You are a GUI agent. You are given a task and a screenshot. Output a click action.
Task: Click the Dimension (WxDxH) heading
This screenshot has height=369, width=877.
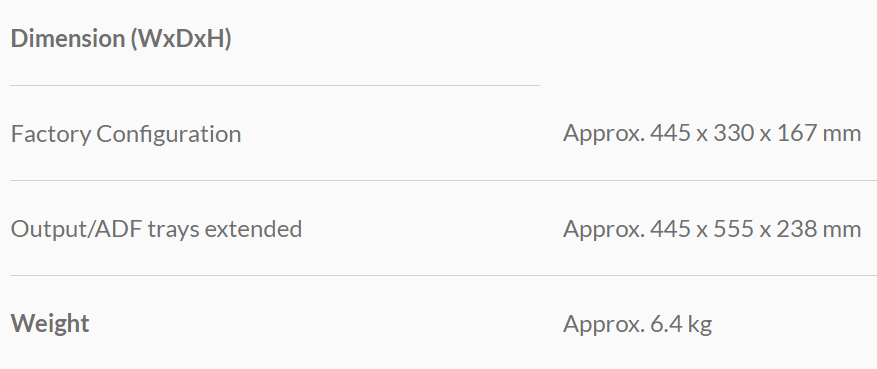[x=121, y=39]
